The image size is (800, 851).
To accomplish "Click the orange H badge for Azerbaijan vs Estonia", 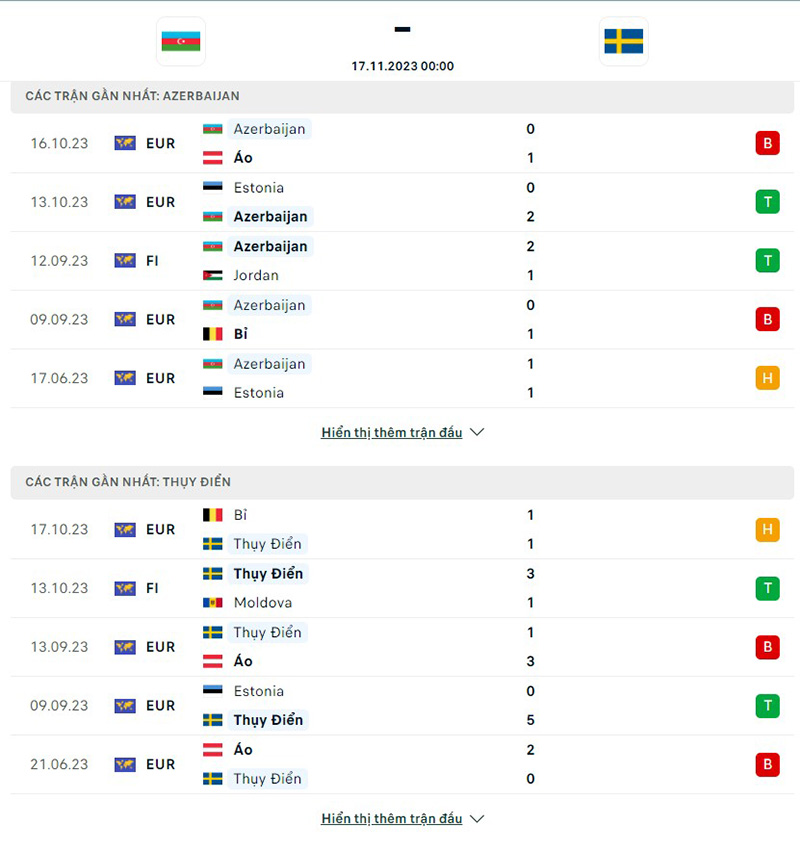I will tap(767, 378).
